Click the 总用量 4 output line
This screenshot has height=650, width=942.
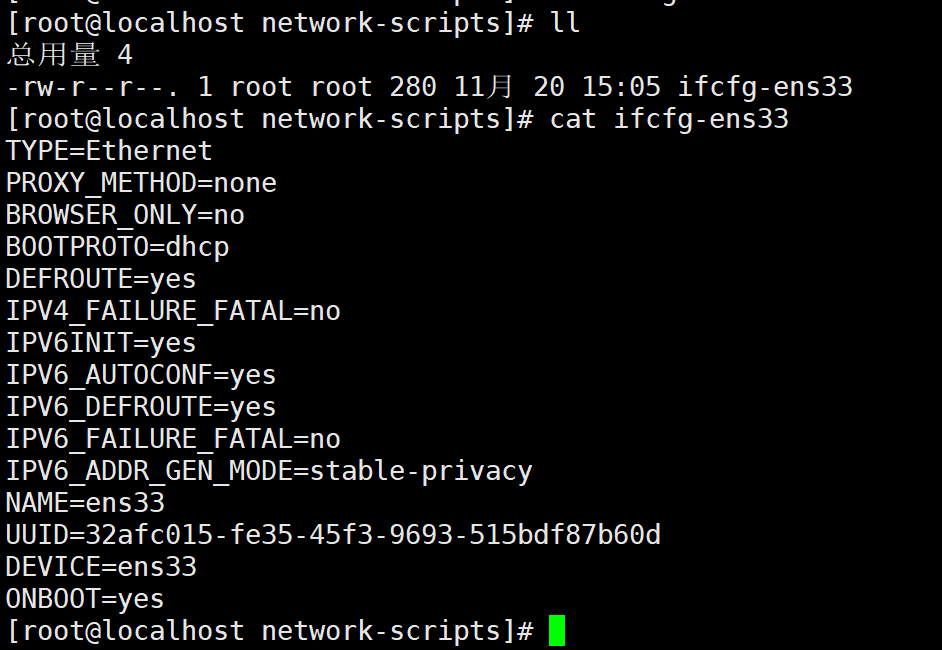tap(70, 55)
